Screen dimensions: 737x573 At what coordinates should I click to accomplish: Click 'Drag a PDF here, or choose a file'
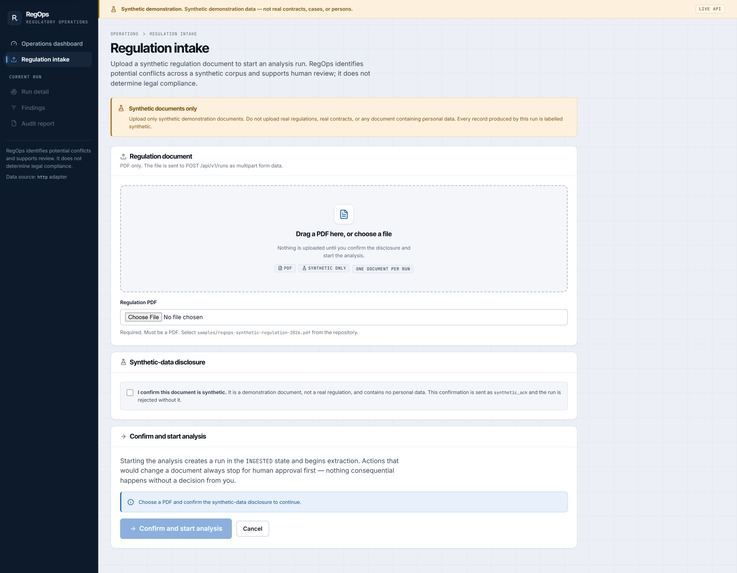point(344,234)
